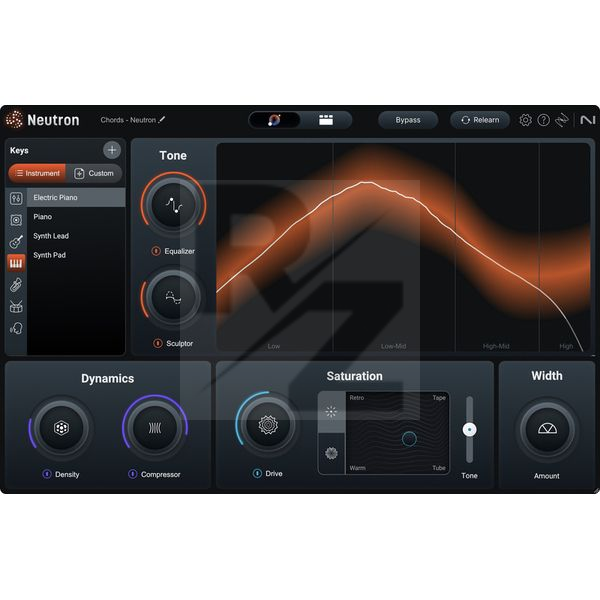Disable the Density power button
600x600 pixels.
click(x=47, y=474)
